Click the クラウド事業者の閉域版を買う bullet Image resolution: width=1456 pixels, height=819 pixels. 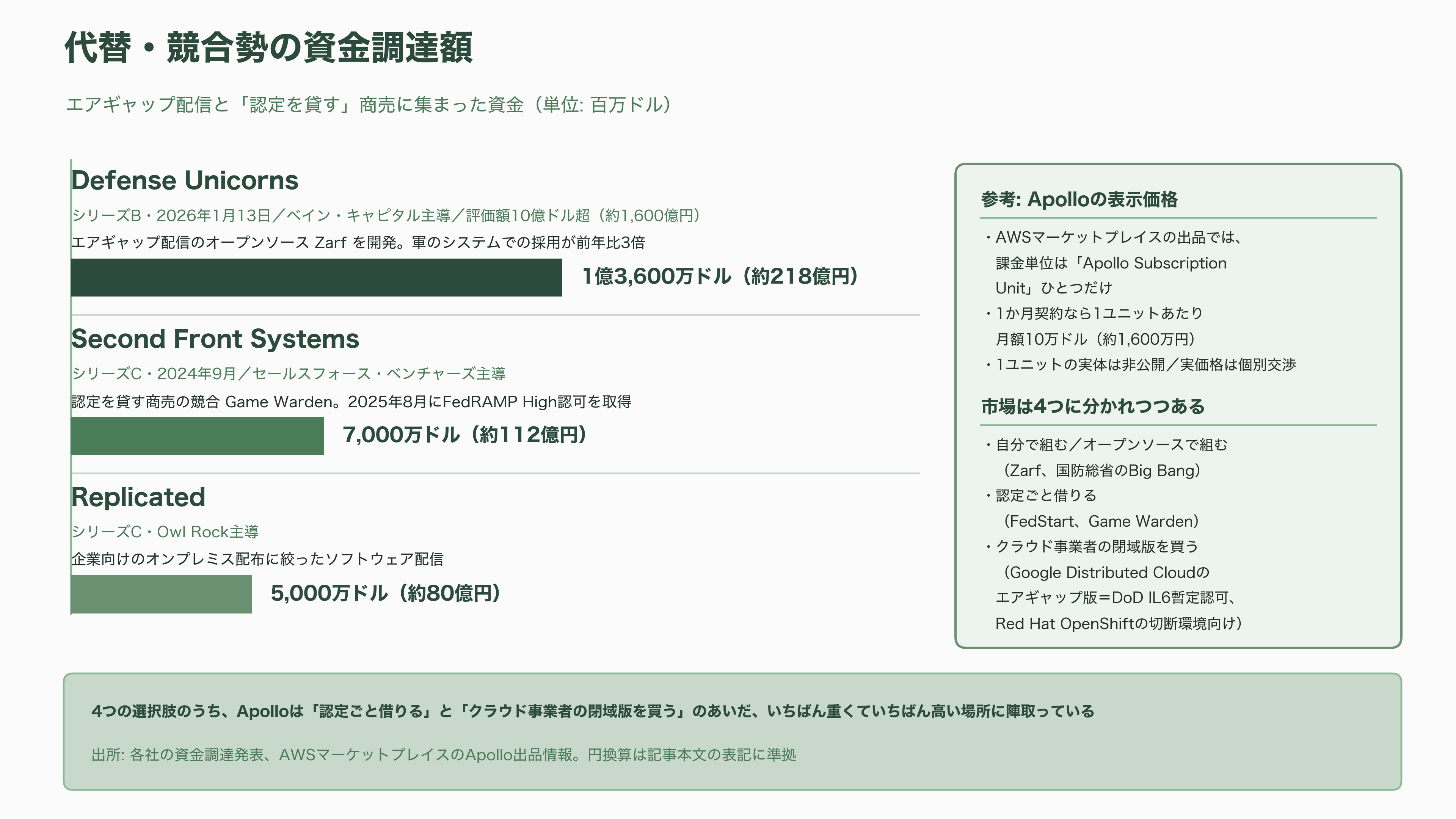[1092, 546]
